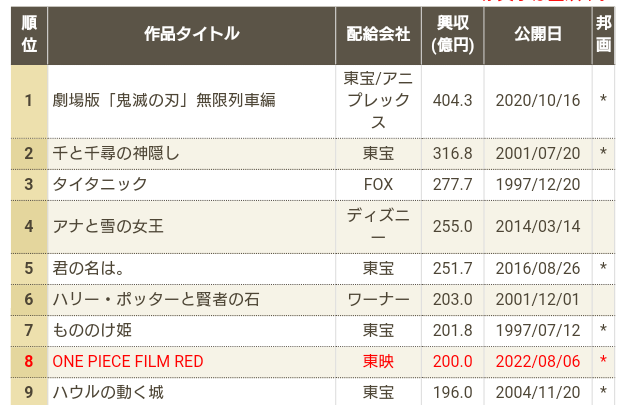Click the 邦画 column header
Viewport: 626px width, 405px height.
tap(603, 33)
